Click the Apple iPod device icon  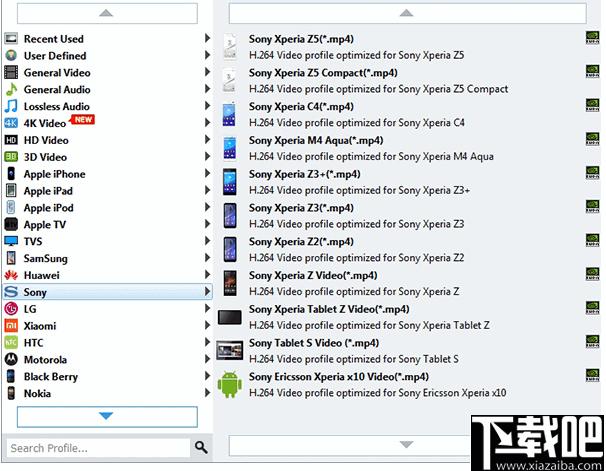coord(11,207)
